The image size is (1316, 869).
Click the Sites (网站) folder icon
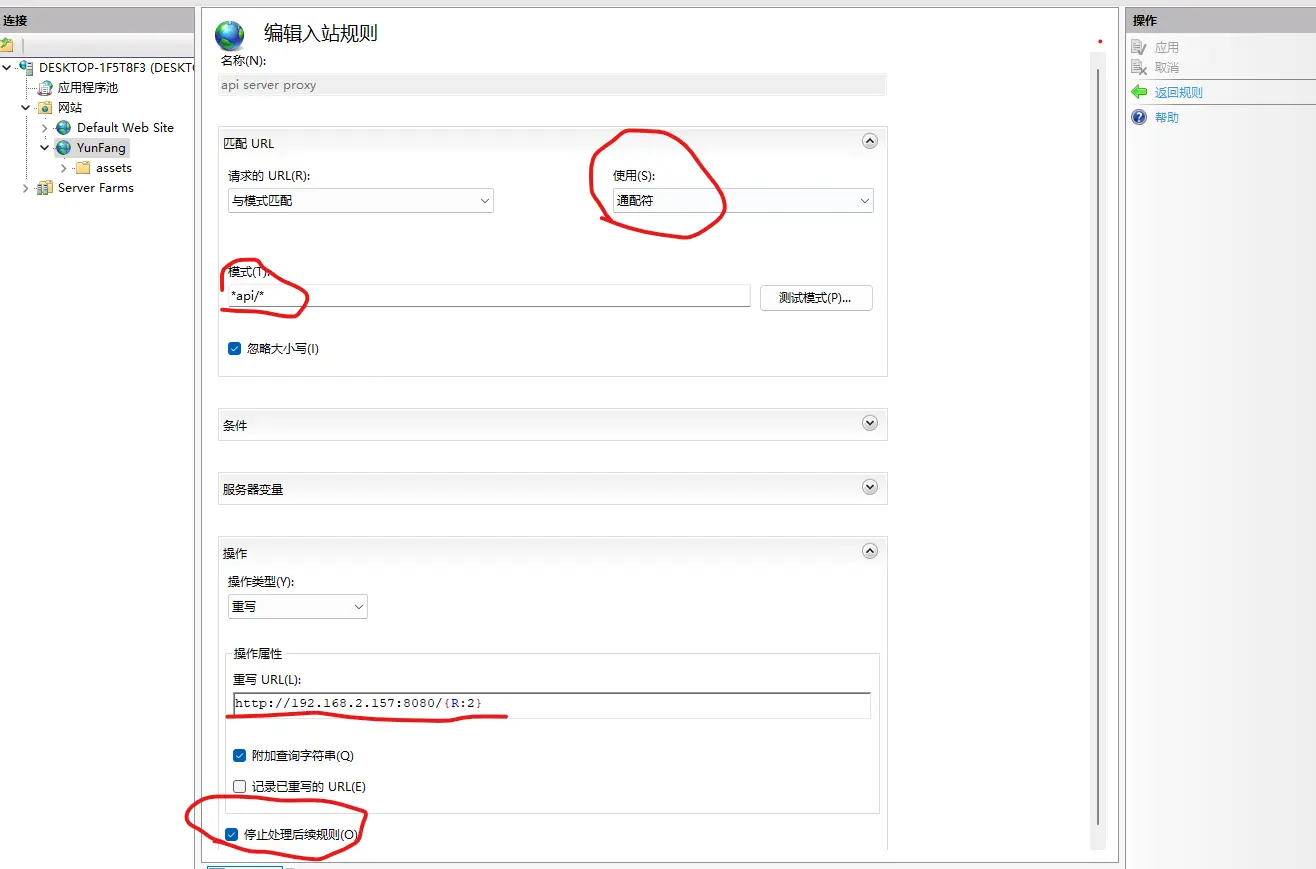pyautogui.click(x=46, y=108)
